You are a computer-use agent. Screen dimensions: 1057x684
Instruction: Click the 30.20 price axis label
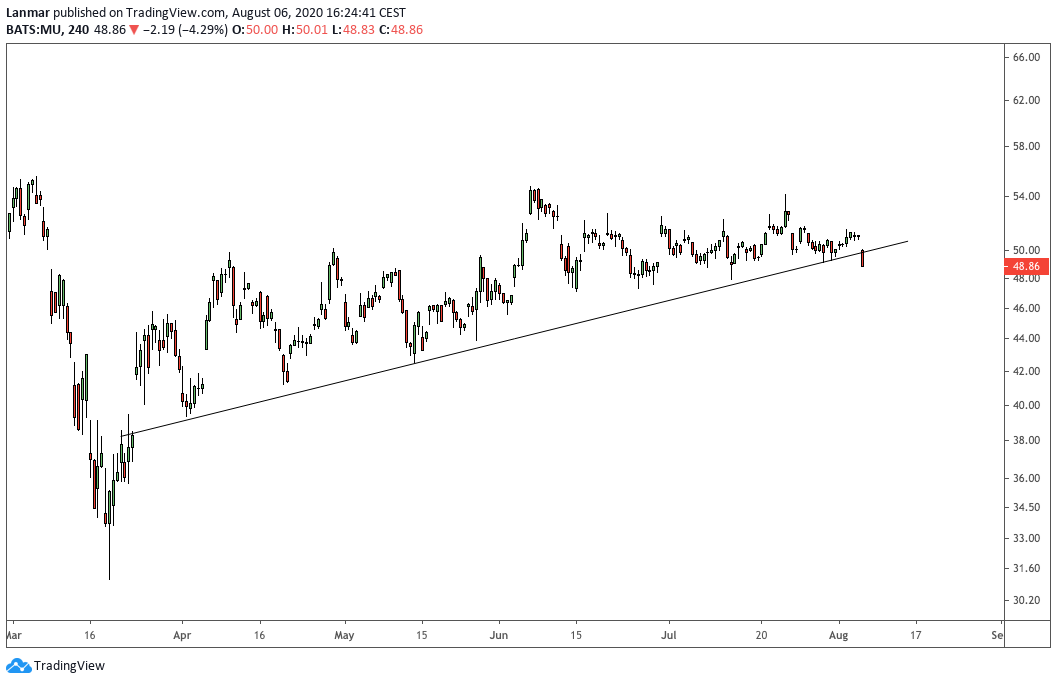pyautogui.click(x=1026, y=600)
